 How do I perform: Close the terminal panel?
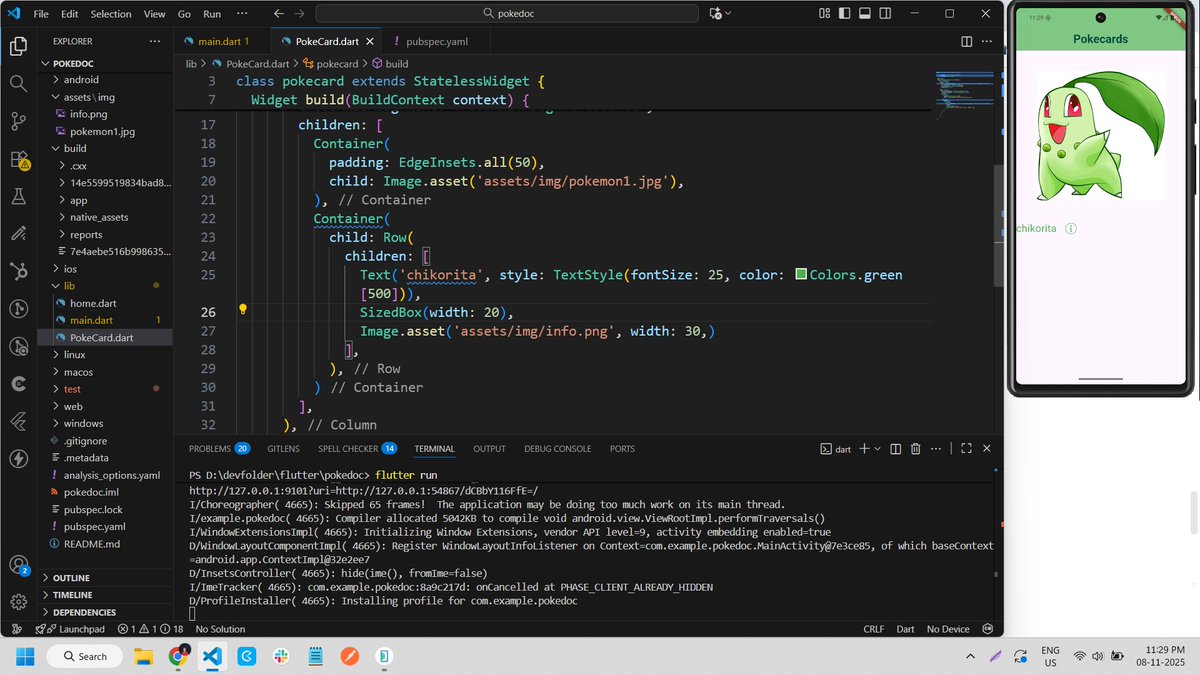click(x=987, y=449)
